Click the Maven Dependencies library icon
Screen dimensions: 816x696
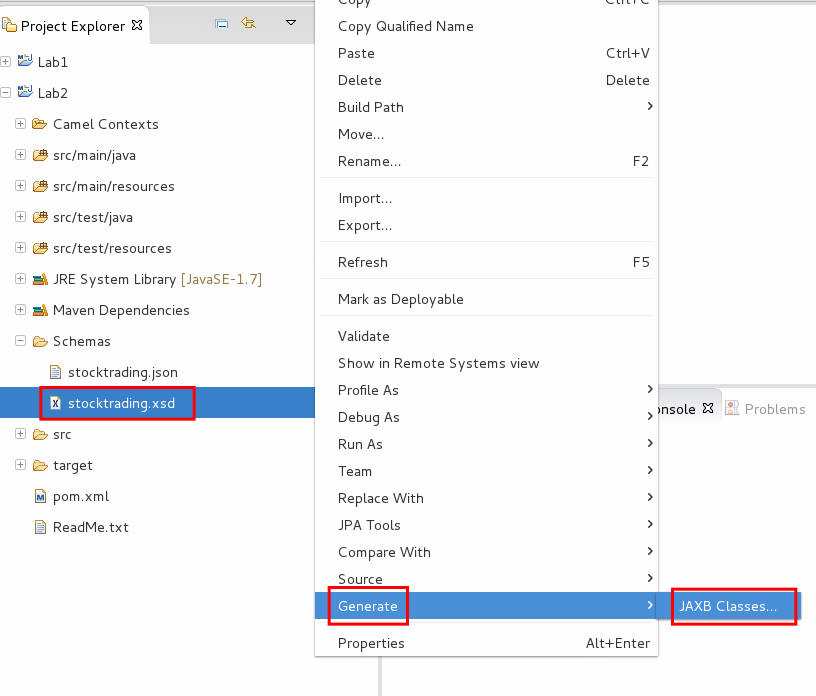40,310
